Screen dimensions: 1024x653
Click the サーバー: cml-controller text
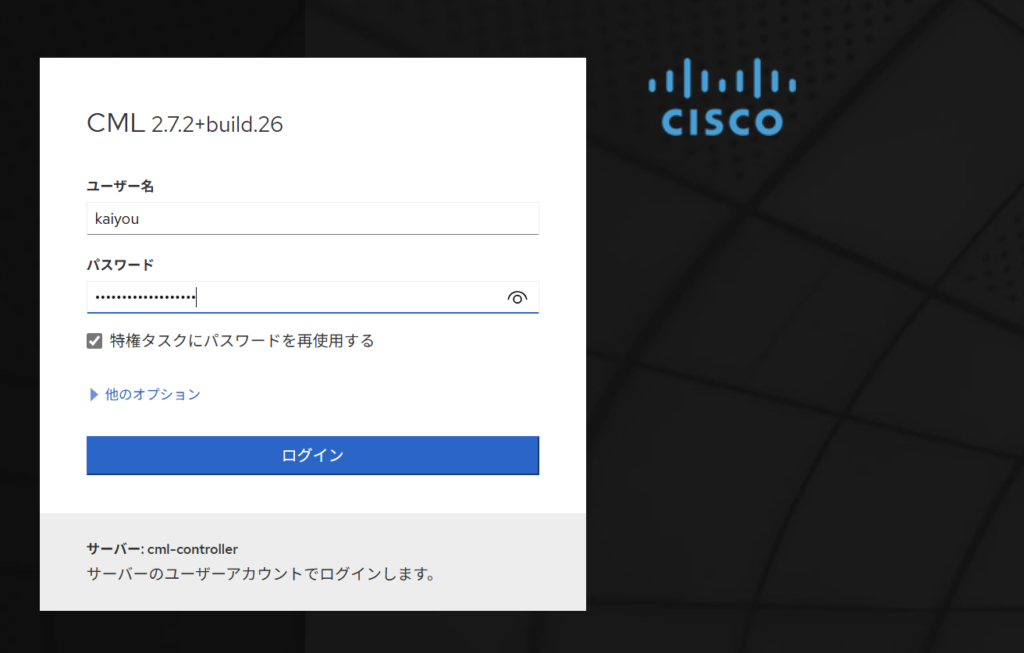pyautogui.click(x=163, y=549)
